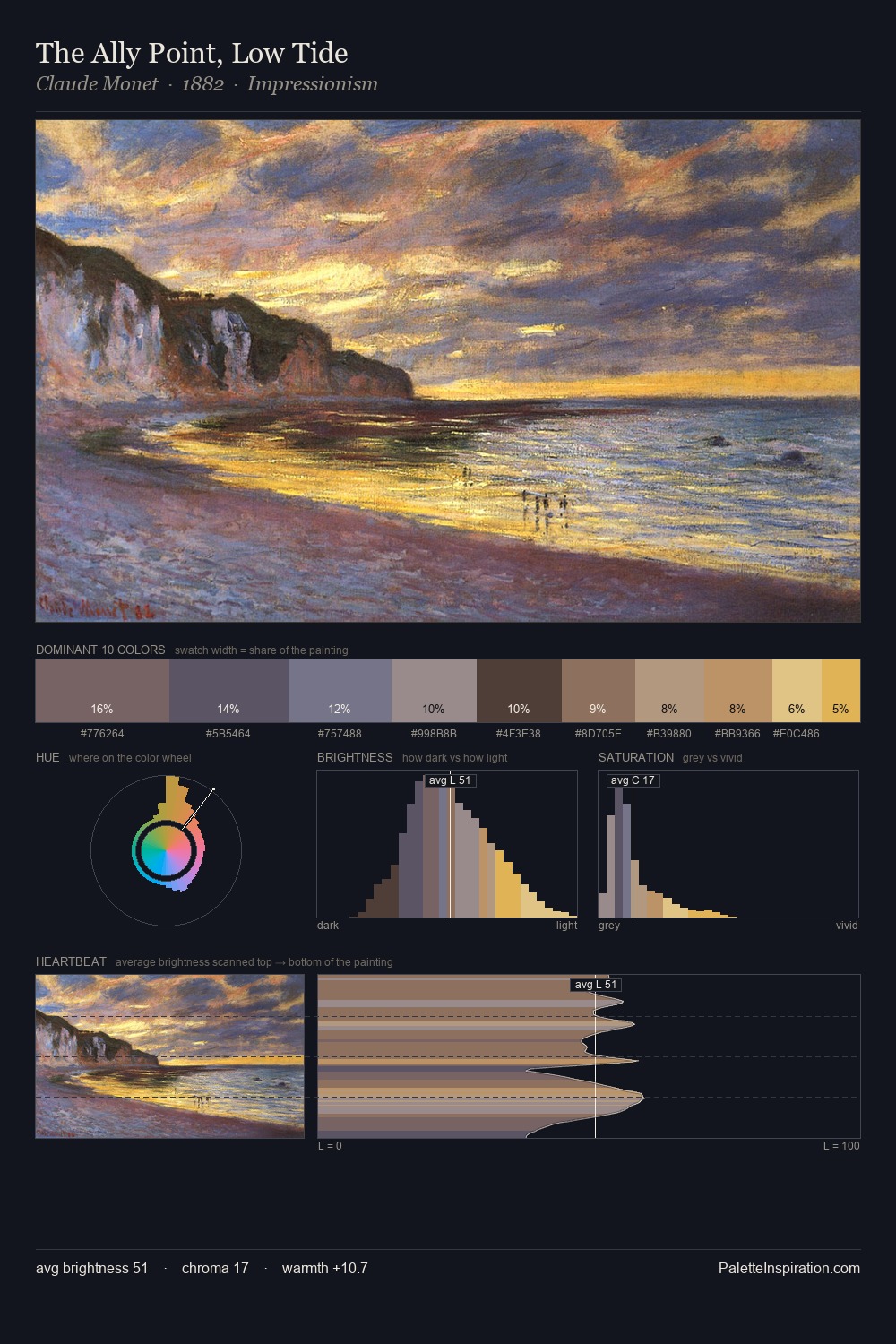Click the hex code #757488
The image size is (896, 1344).
[x=340, y=734]
